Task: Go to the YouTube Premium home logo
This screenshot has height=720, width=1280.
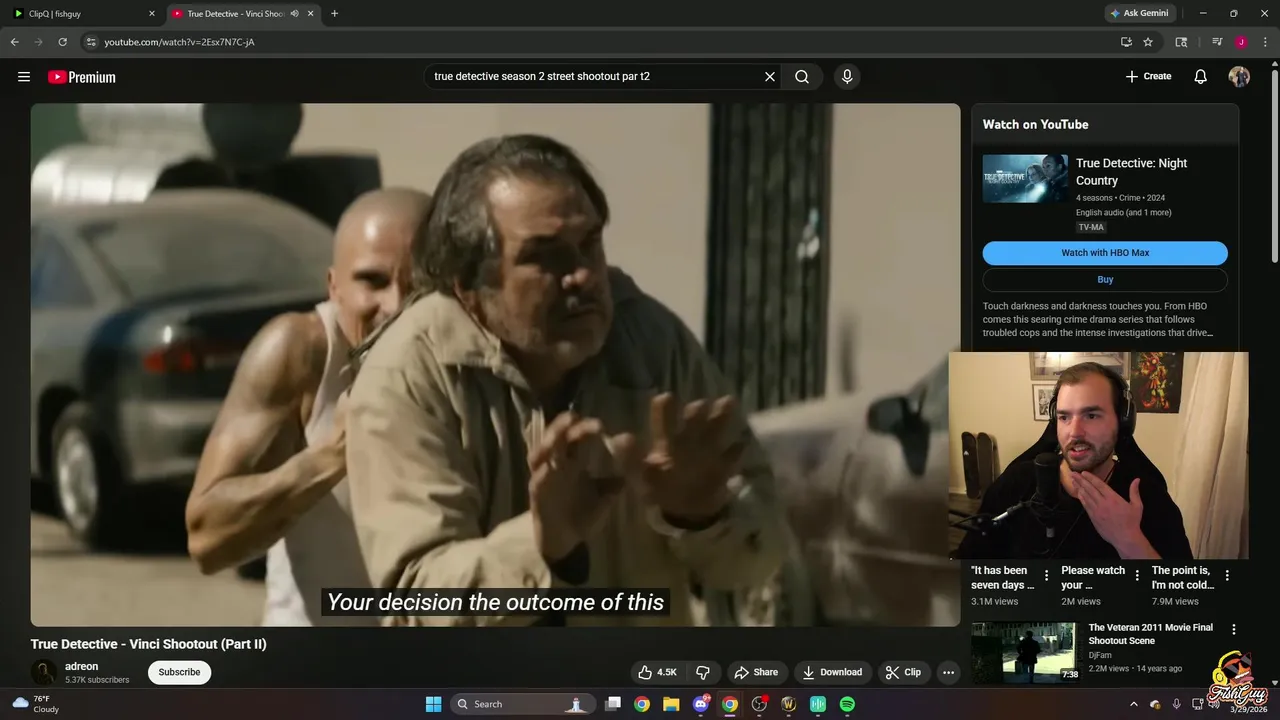Action: [82, 77]
